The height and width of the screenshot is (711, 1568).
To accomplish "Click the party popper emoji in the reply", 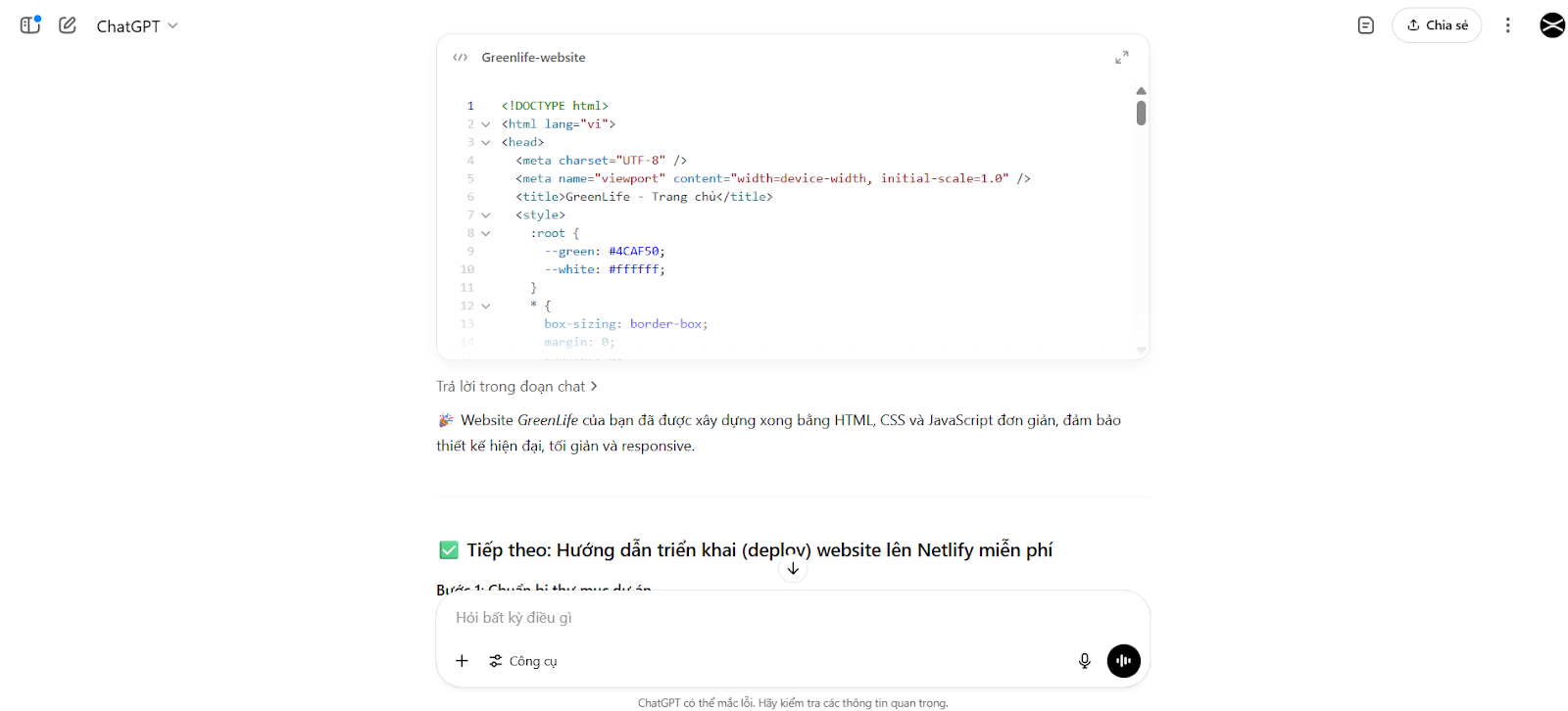I will [x=446, y=420].
